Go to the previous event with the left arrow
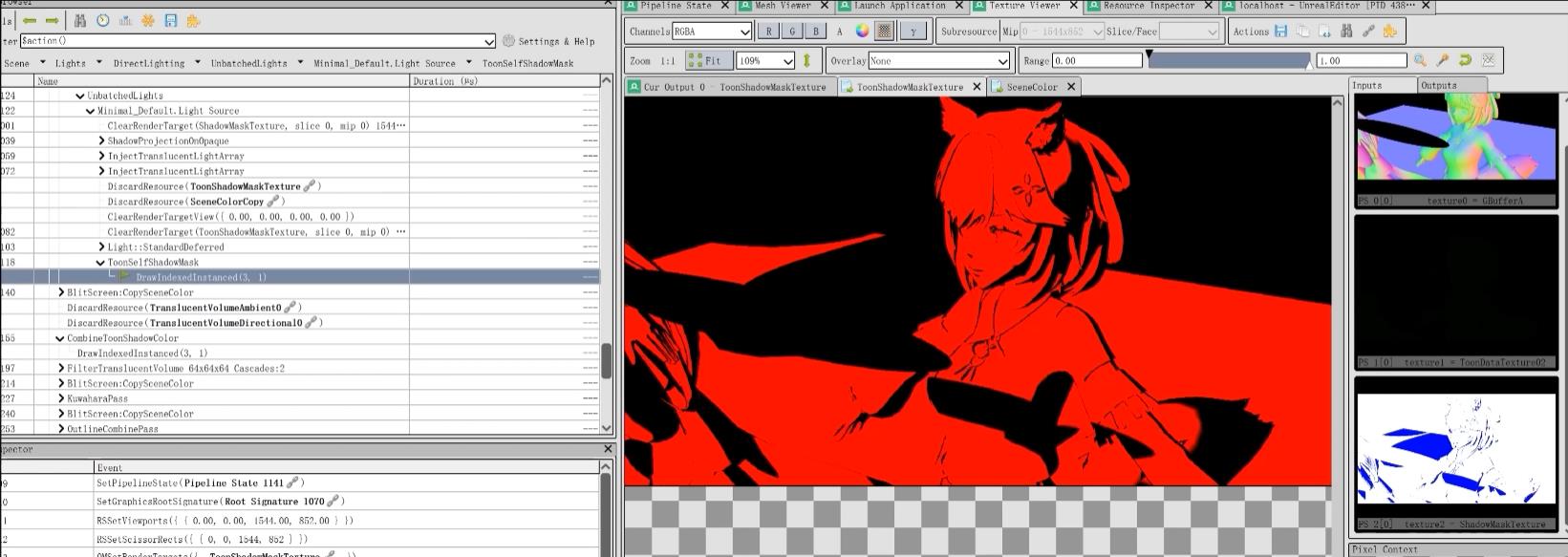 coord(30,20)
